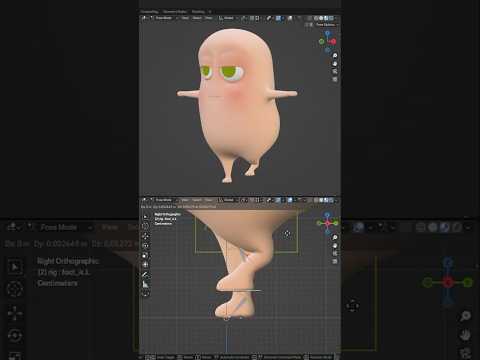480x360 pixels.
Task: Click green Y axis on upper viewport gizmo
Action: click(x=321, y=42)
